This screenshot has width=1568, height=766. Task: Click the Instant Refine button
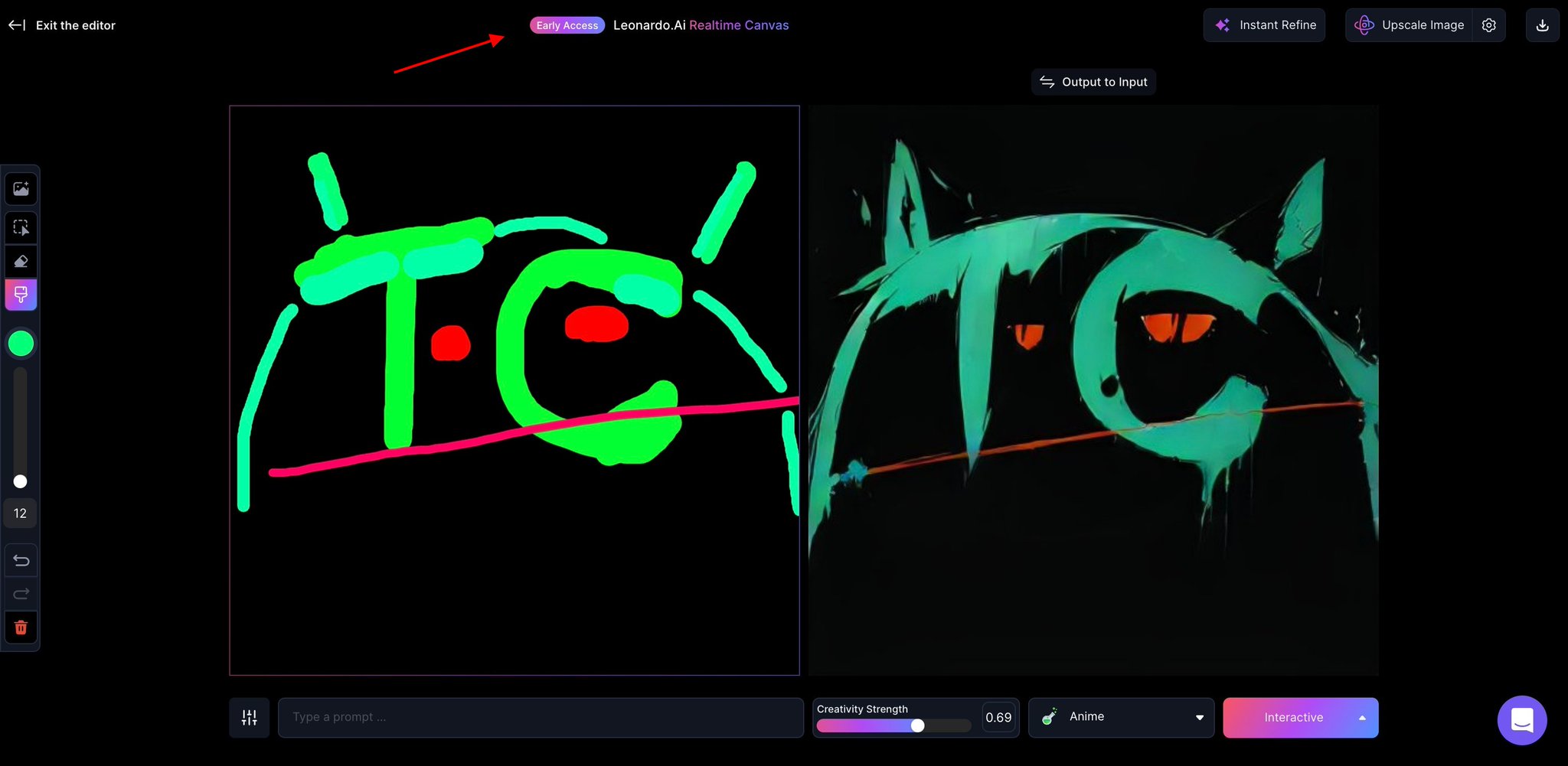[x=1264, y=25]
